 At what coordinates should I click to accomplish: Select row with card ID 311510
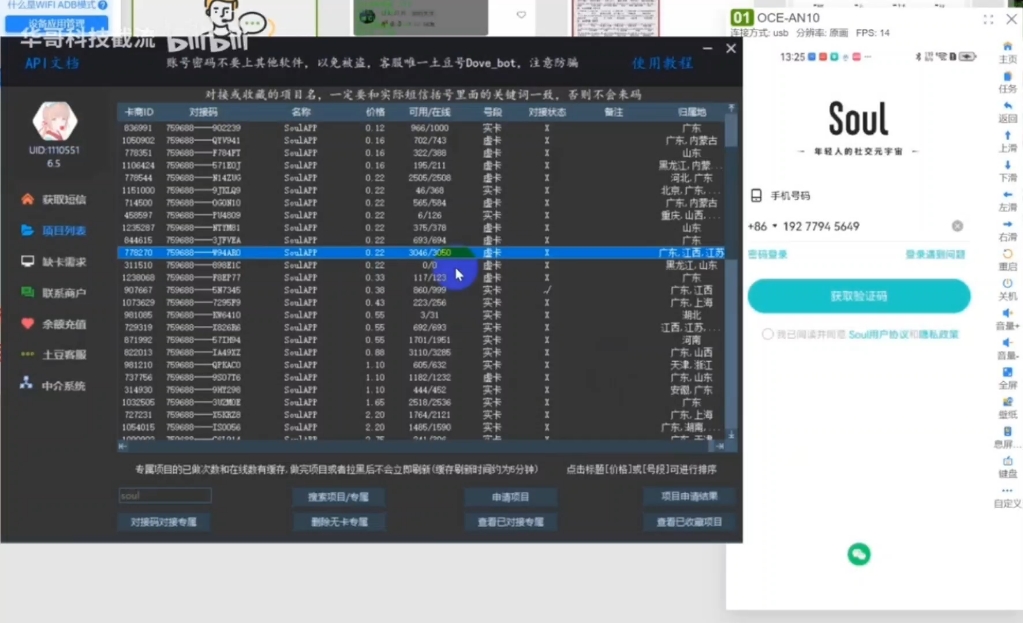[x=421, y=265]
